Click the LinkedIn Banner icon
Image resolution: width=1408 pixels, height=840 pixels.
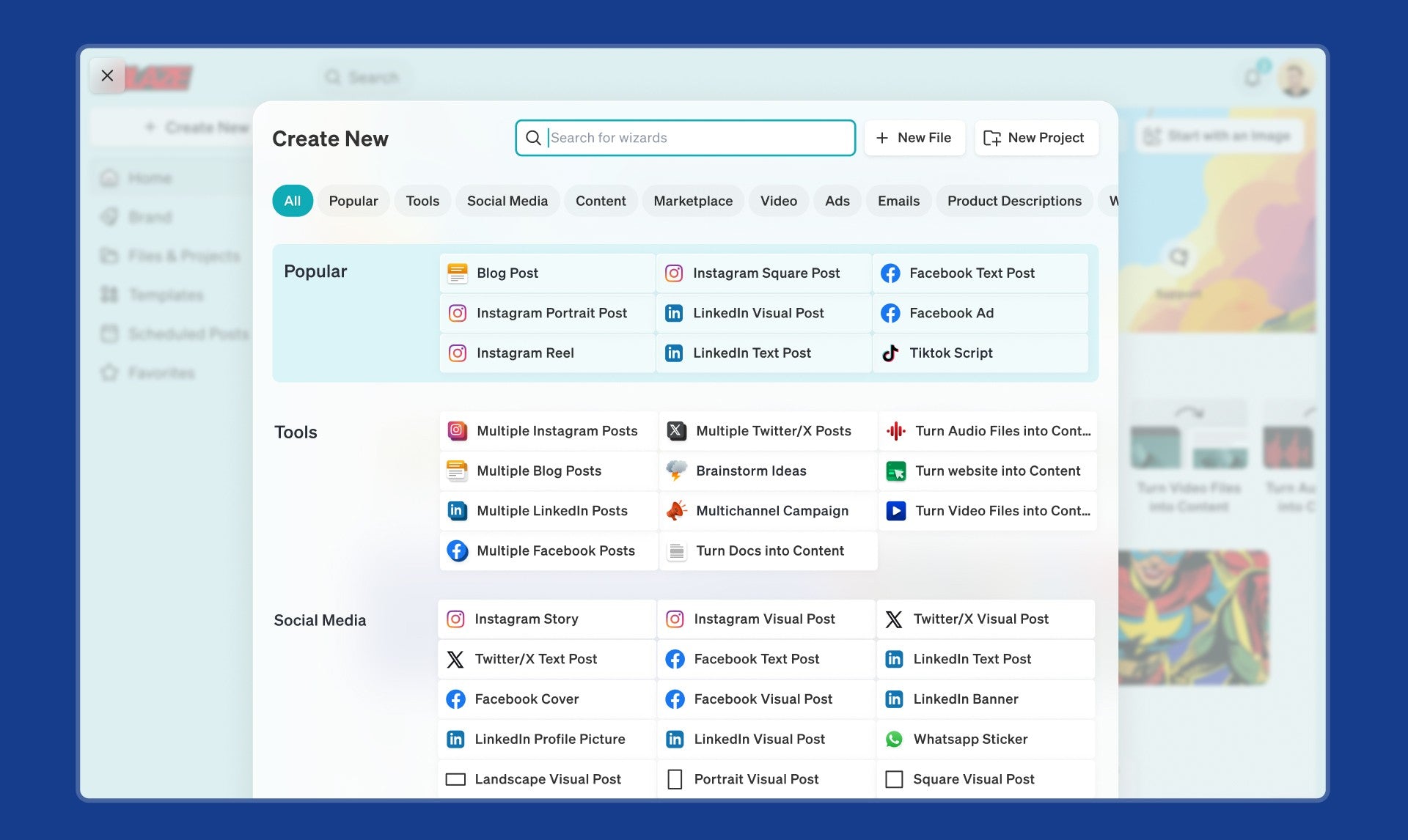click(x=894, y=699)
